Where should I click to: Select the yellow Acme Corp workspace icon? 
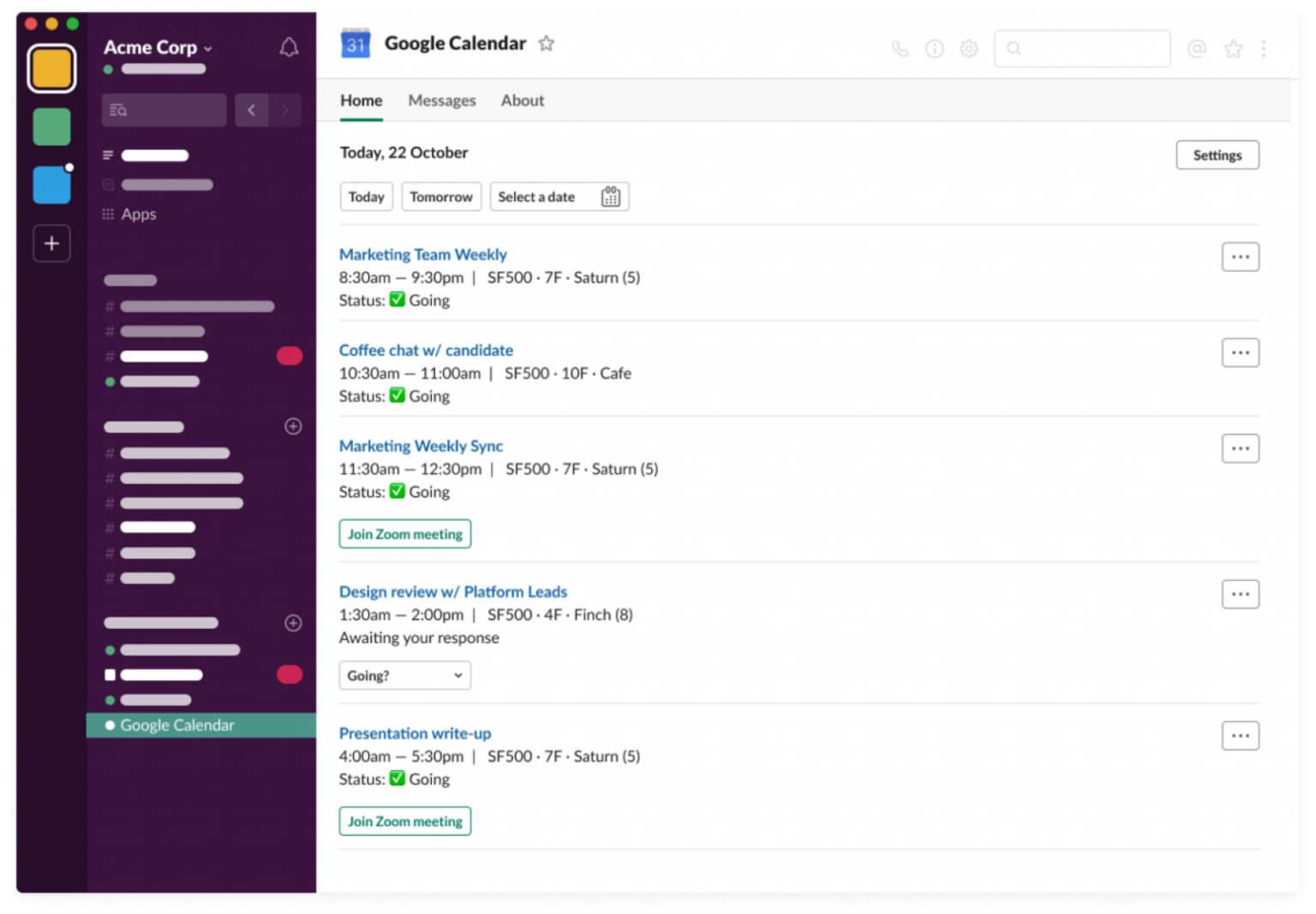pos(51,69)
